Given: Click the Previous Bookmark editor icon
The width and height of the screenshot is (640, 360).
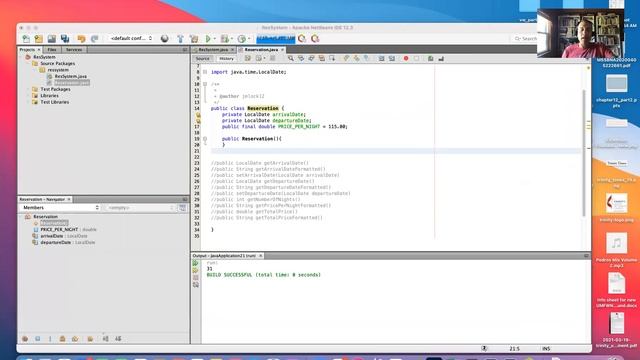Looking at the screenshot, I should 346,59.
